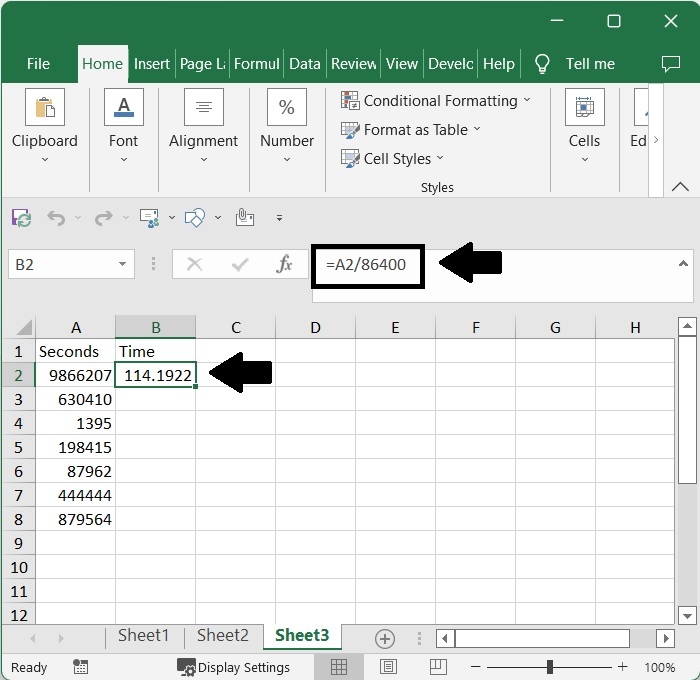Click the zoom slider handle
The width and height of the screenshot is (700, 680).
point(550,667)
